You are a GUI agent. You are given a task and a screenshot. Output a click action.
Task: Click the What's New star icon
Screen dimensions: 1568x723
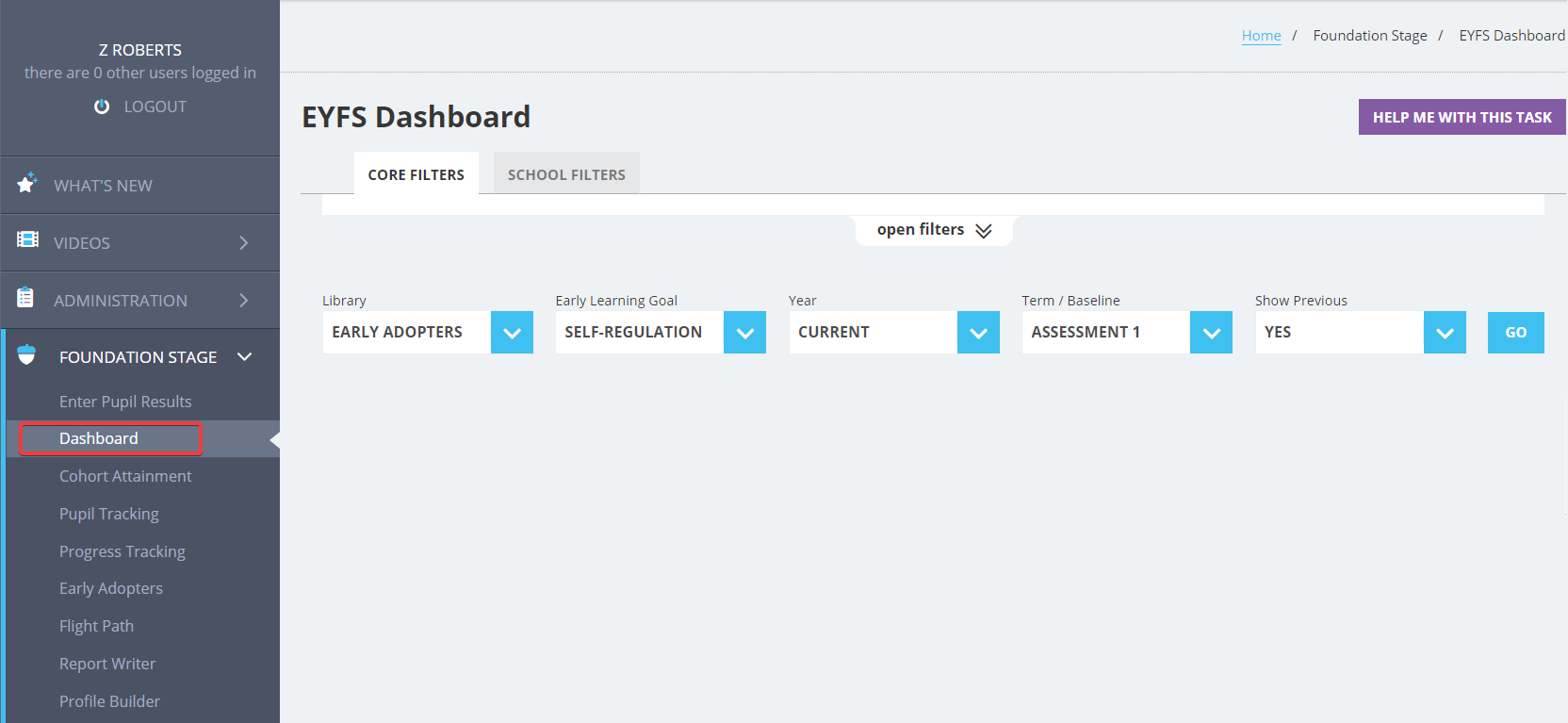pyautogui.click(x=26, y=183)
